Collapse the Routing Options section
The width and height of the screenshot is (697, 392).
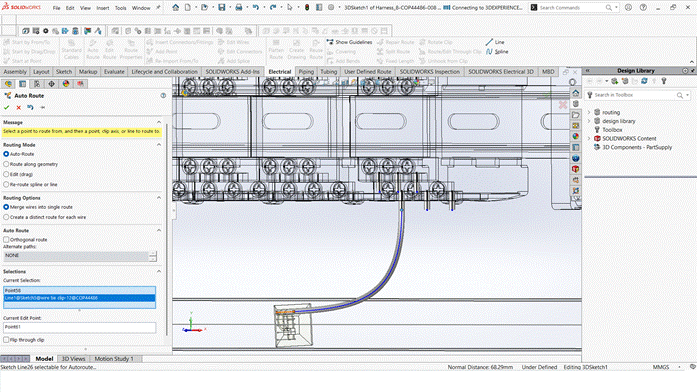coord(159,198)
